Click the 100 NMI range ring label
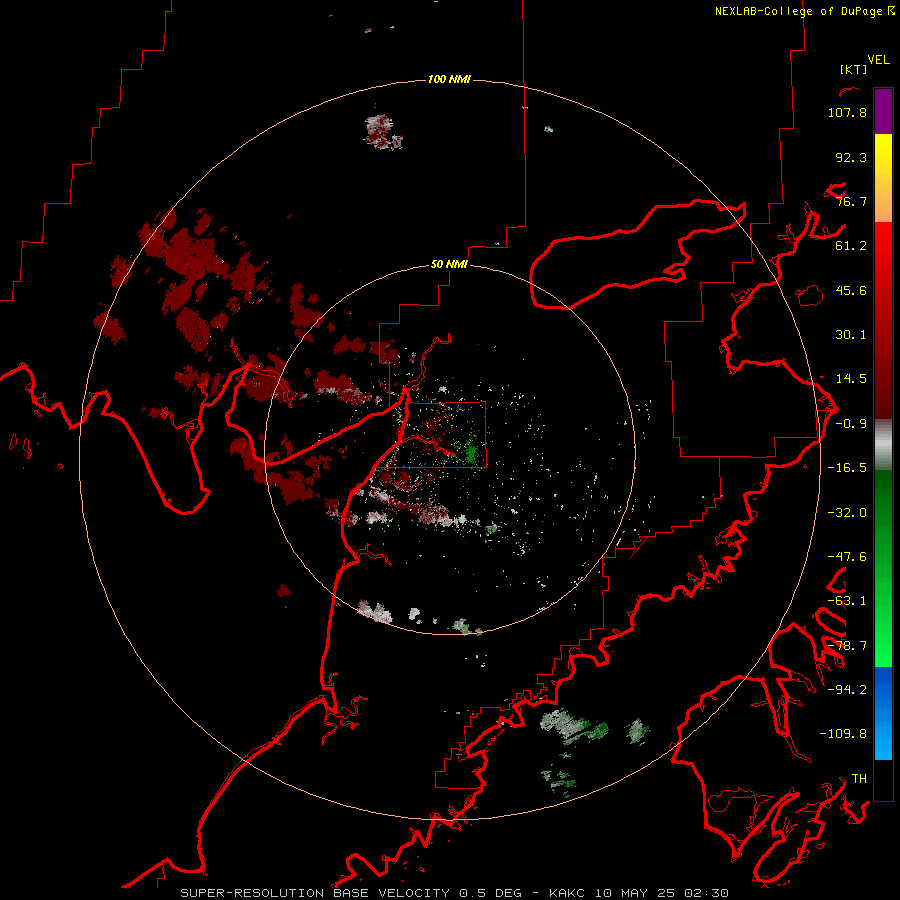 449,79
